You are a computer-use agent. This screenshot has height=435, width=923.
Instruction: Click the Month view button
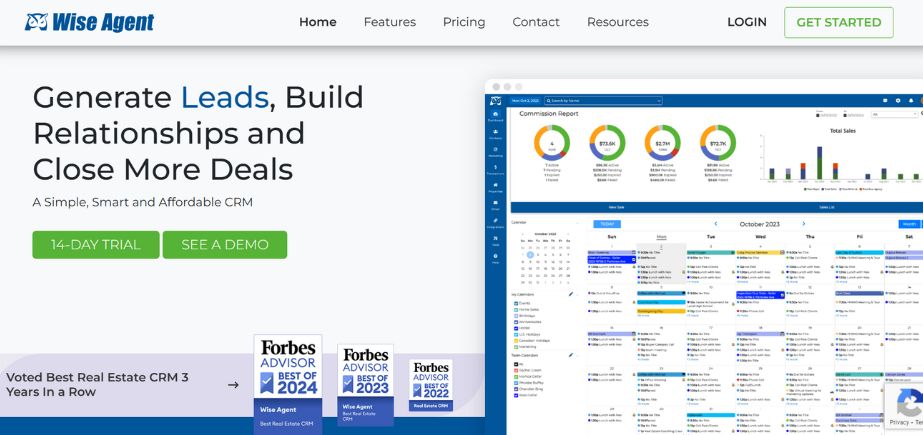click(909, 224)
